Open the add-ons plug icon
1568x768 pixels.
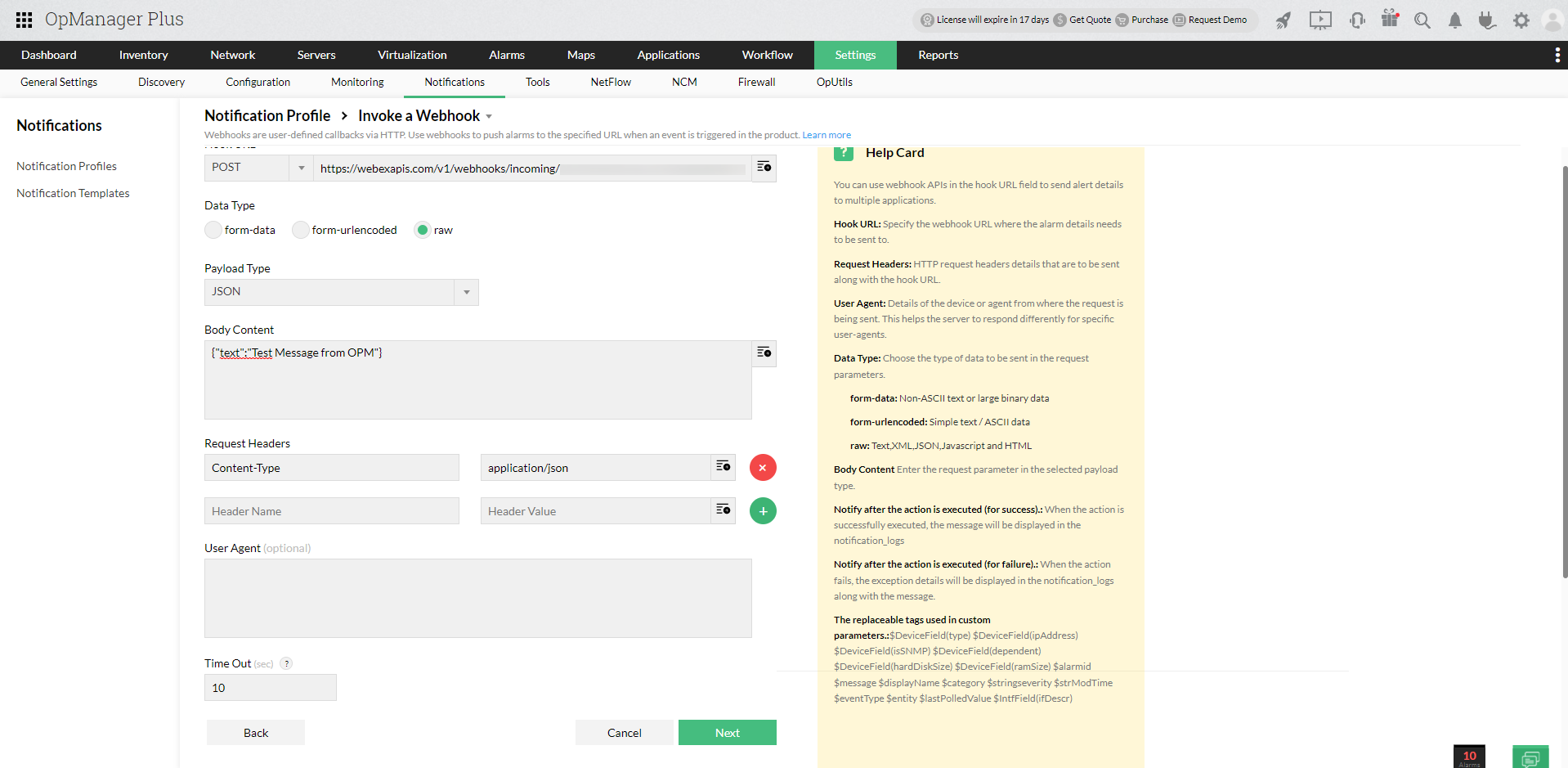[1487, 20]
